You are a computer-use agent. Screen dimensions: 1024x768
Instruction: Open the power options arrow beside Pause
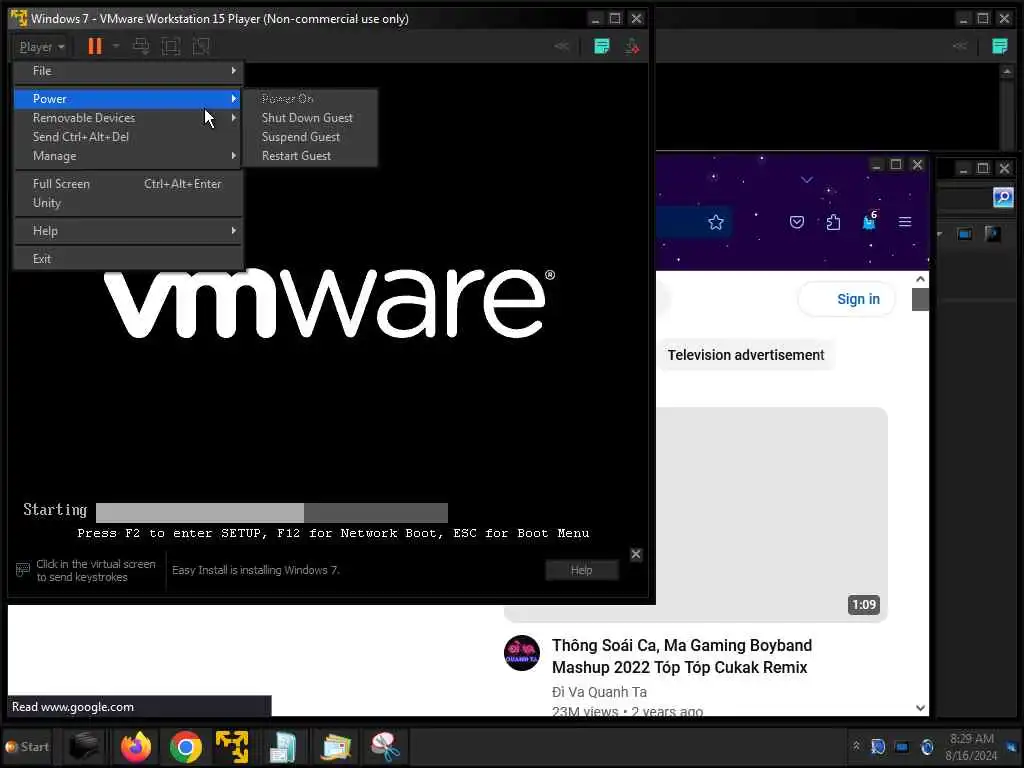pyautogui.click(x=116, y=46)
